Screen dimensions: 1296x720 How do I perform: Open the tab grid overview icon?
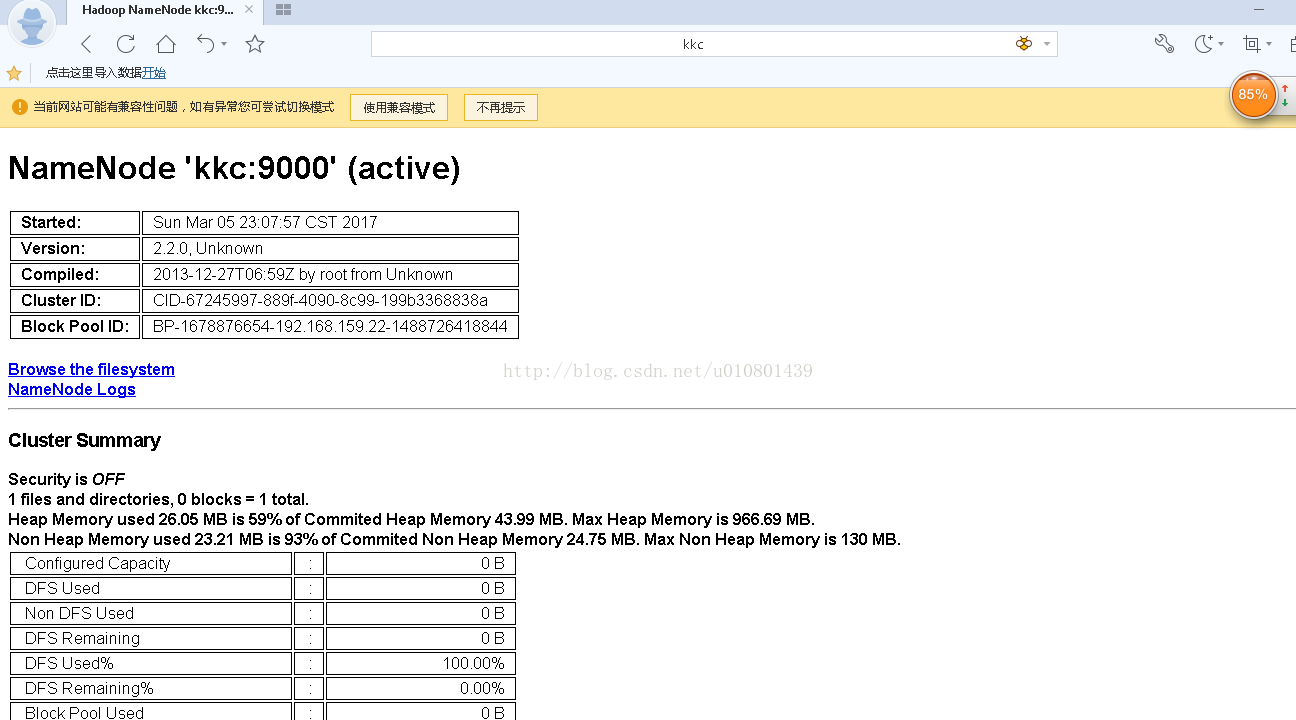pos(283,10)
